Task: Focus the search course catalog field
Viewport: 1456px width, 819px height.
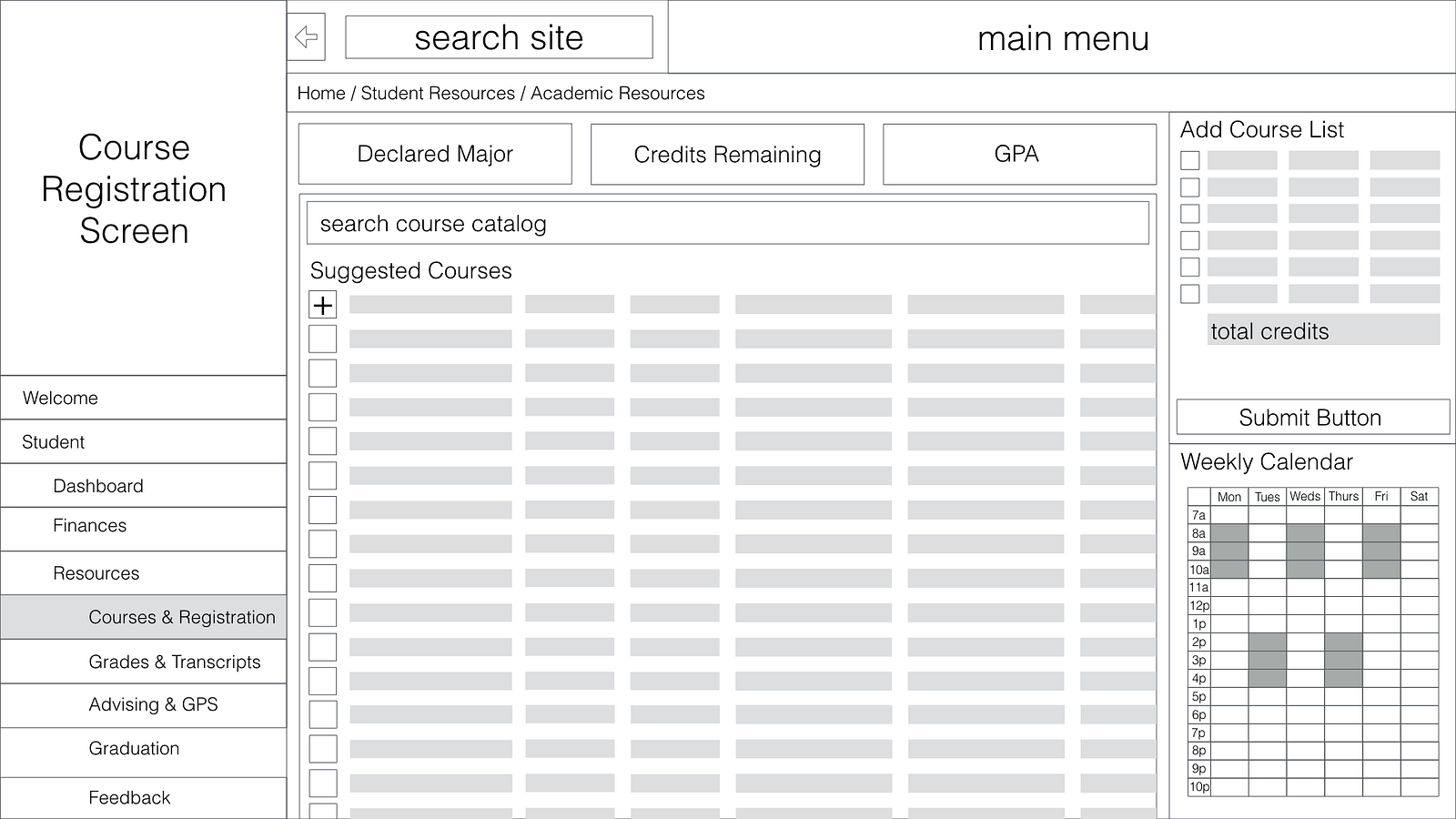Action: (x=727, y=224)
